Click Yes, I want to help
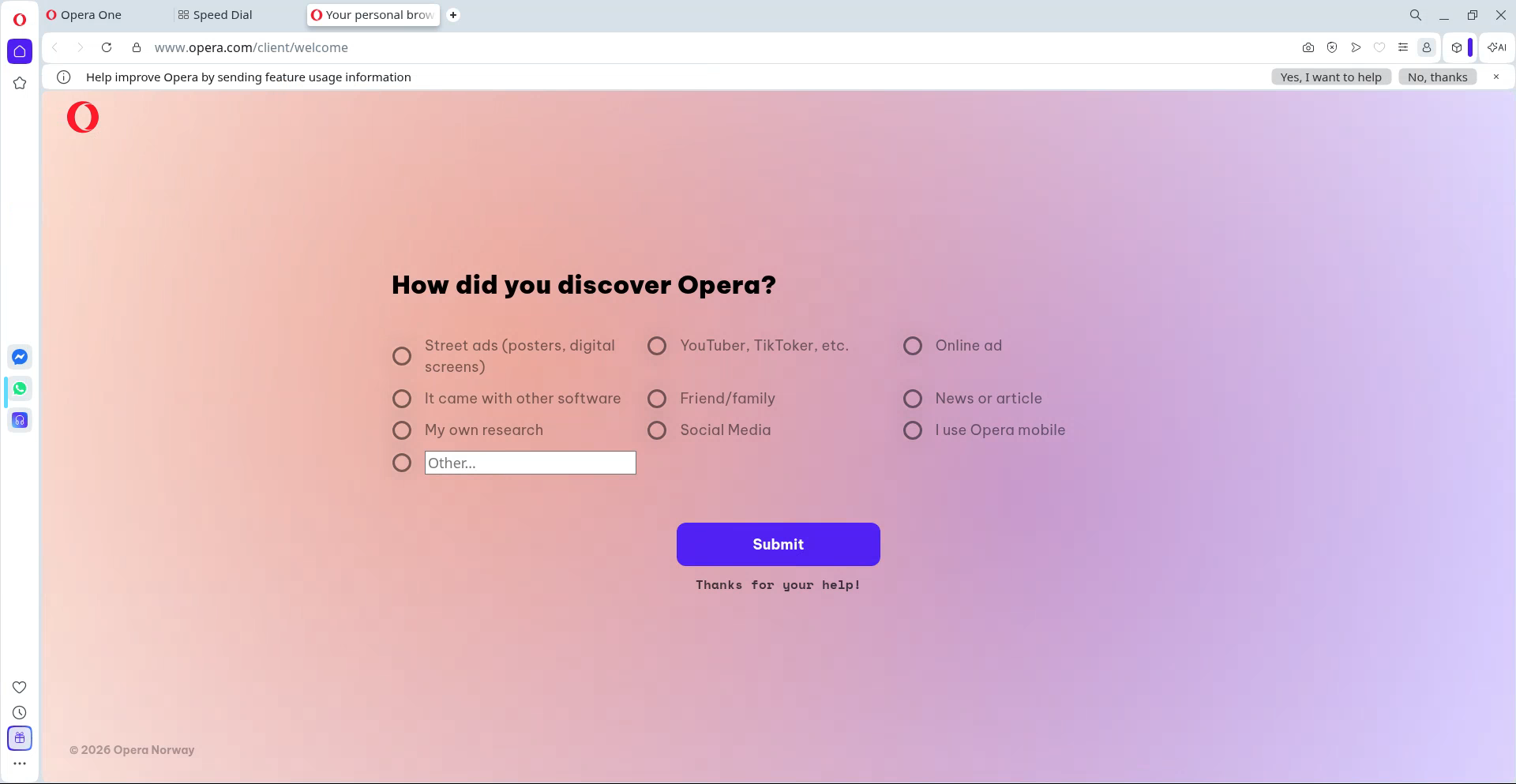 [1331, 77]
